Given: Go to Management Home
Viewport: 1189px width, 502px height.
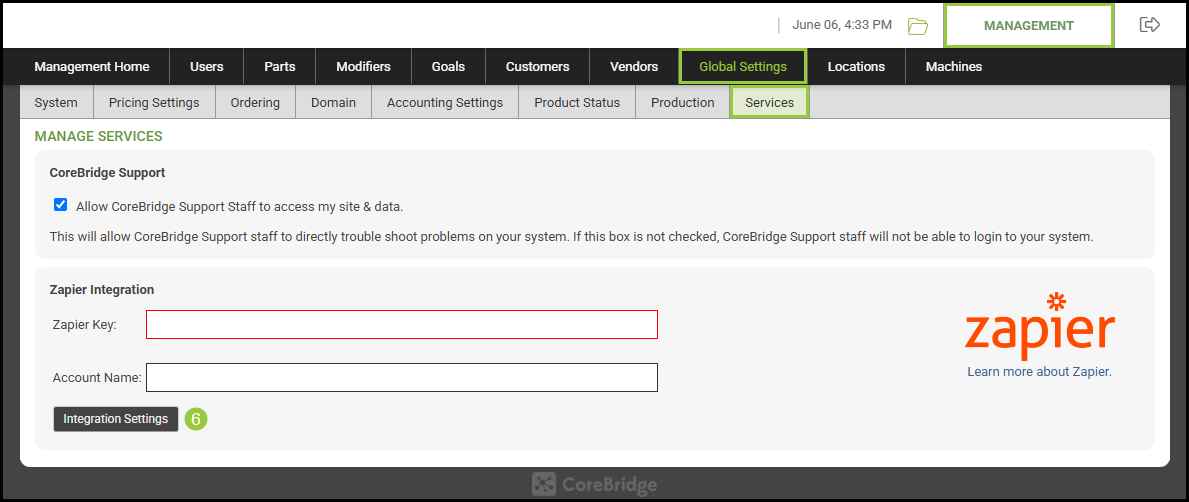Looking at the screenshot, I should tap(92, 67).
